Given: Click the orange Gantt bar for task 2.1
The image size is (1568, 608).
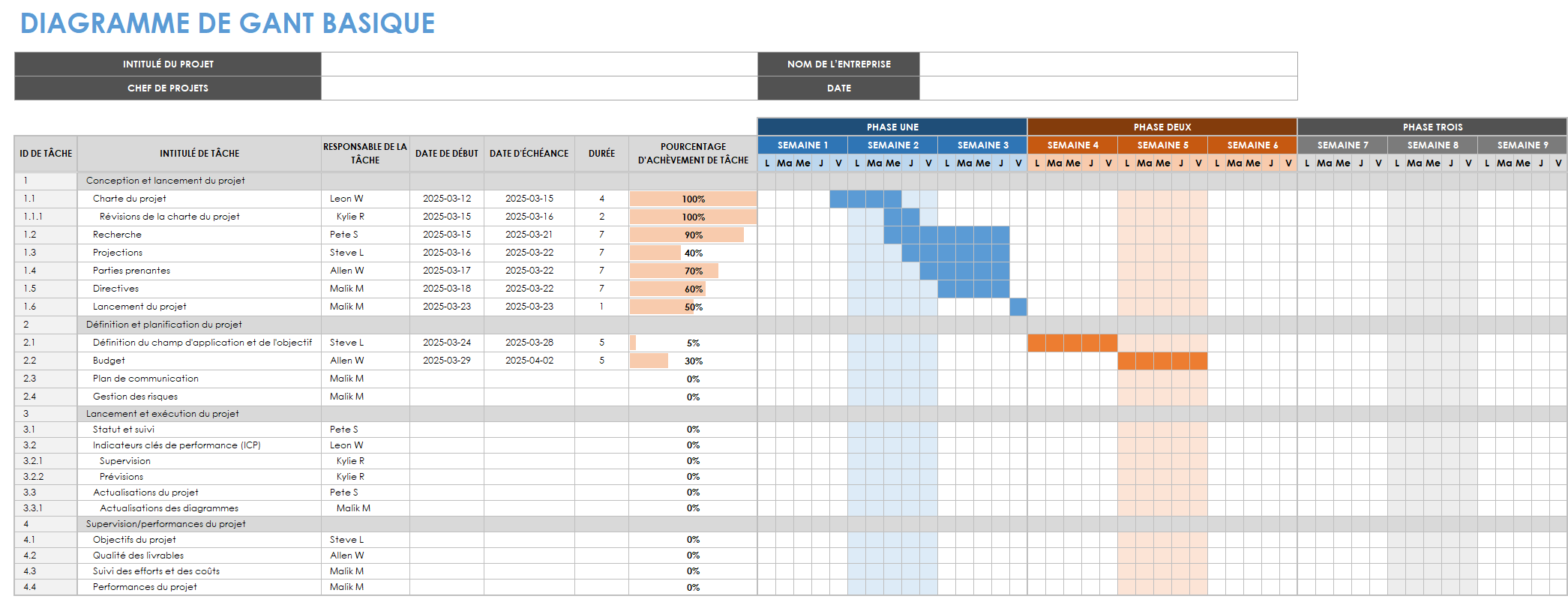Looking at the screenshot, I should pos(1072,343).
